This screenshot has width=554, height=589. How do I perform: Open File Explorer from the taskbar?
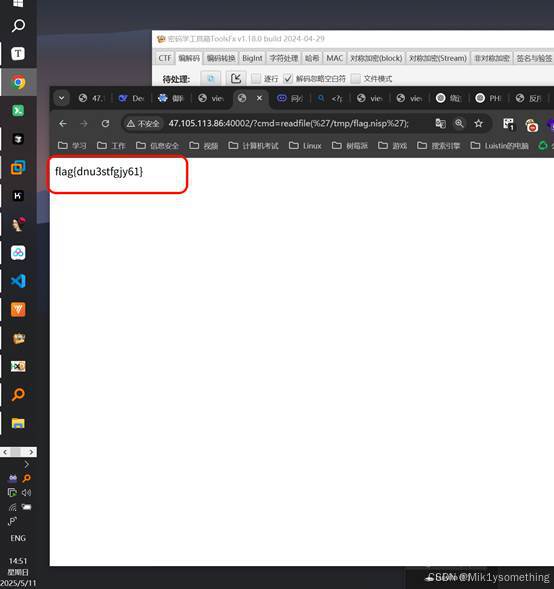point(18,423)
